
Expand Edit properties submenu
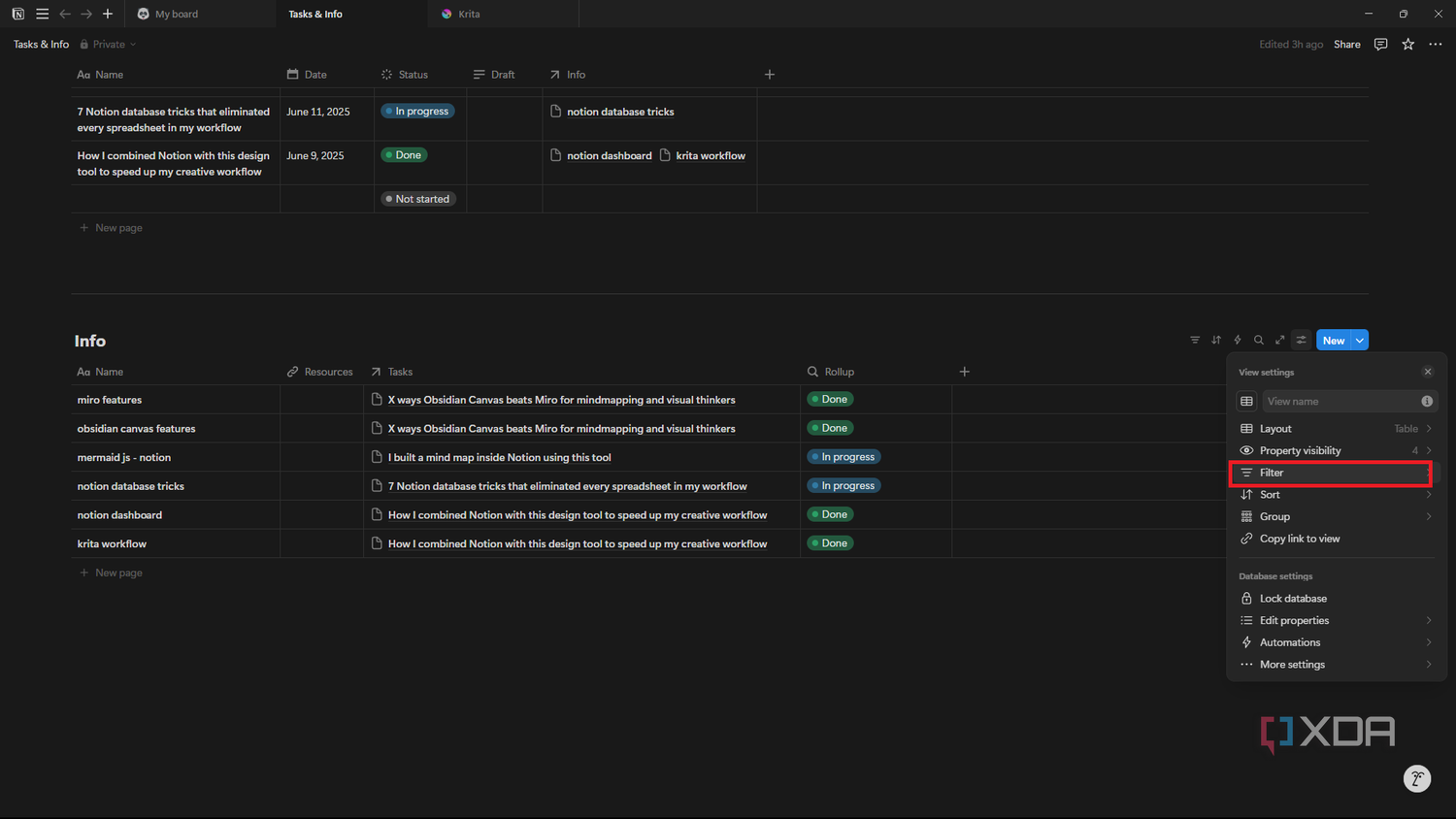click(1337, 620)
